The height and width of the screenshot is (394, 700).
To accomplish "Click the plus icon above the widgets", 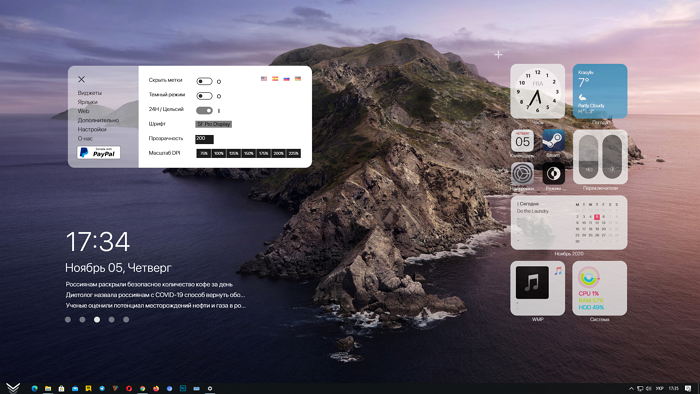I will (x=498, y=54).
